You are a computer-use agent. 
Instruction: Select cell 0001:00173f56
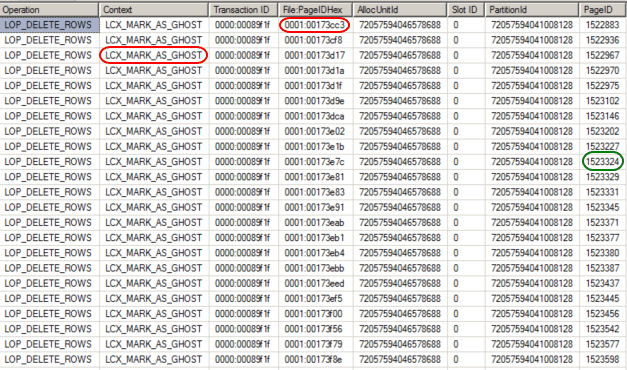coord(315,329)
